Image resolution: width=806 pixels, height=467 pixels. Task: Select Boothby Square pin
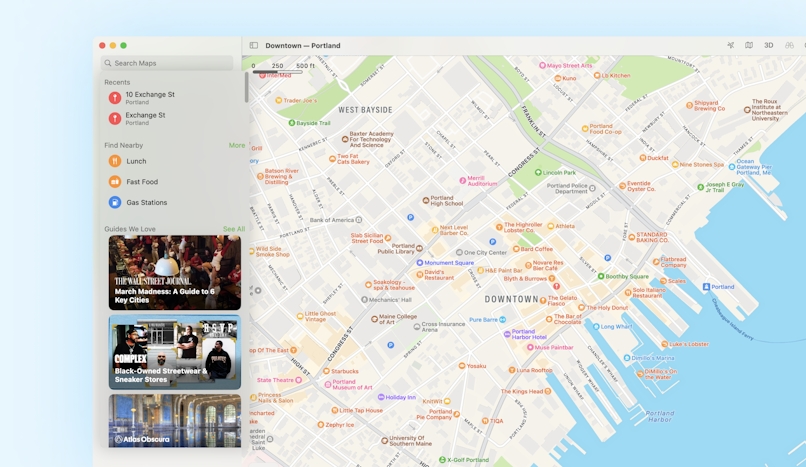click(600, 276)
